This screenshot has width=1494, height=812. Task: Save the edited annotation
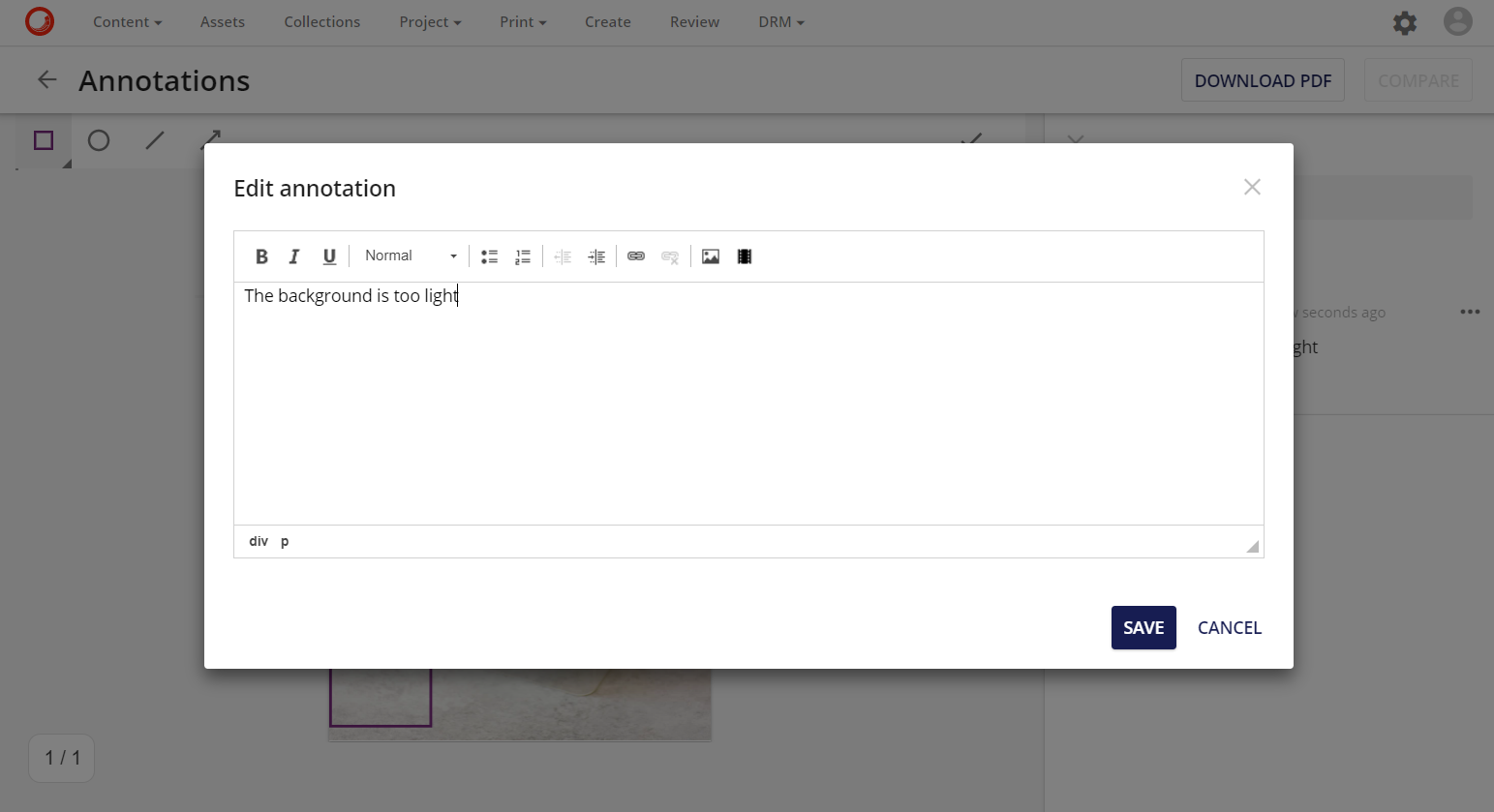click(x=1143, y=627)
